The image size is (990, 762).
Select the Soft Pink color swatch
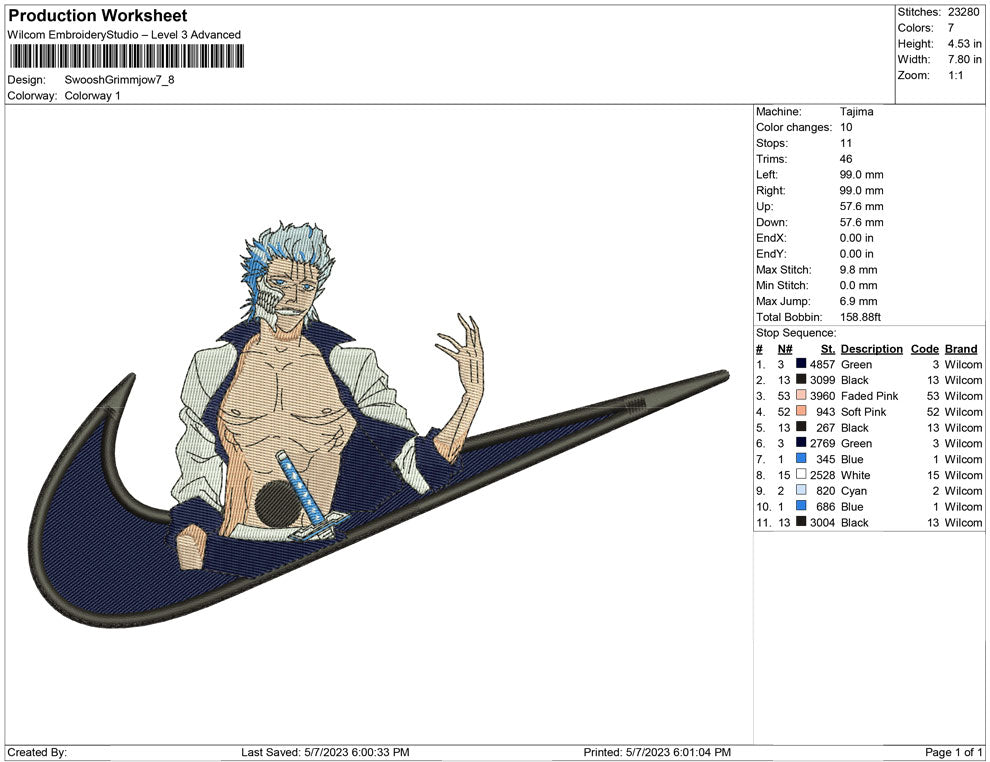click(x=801, y=411)
